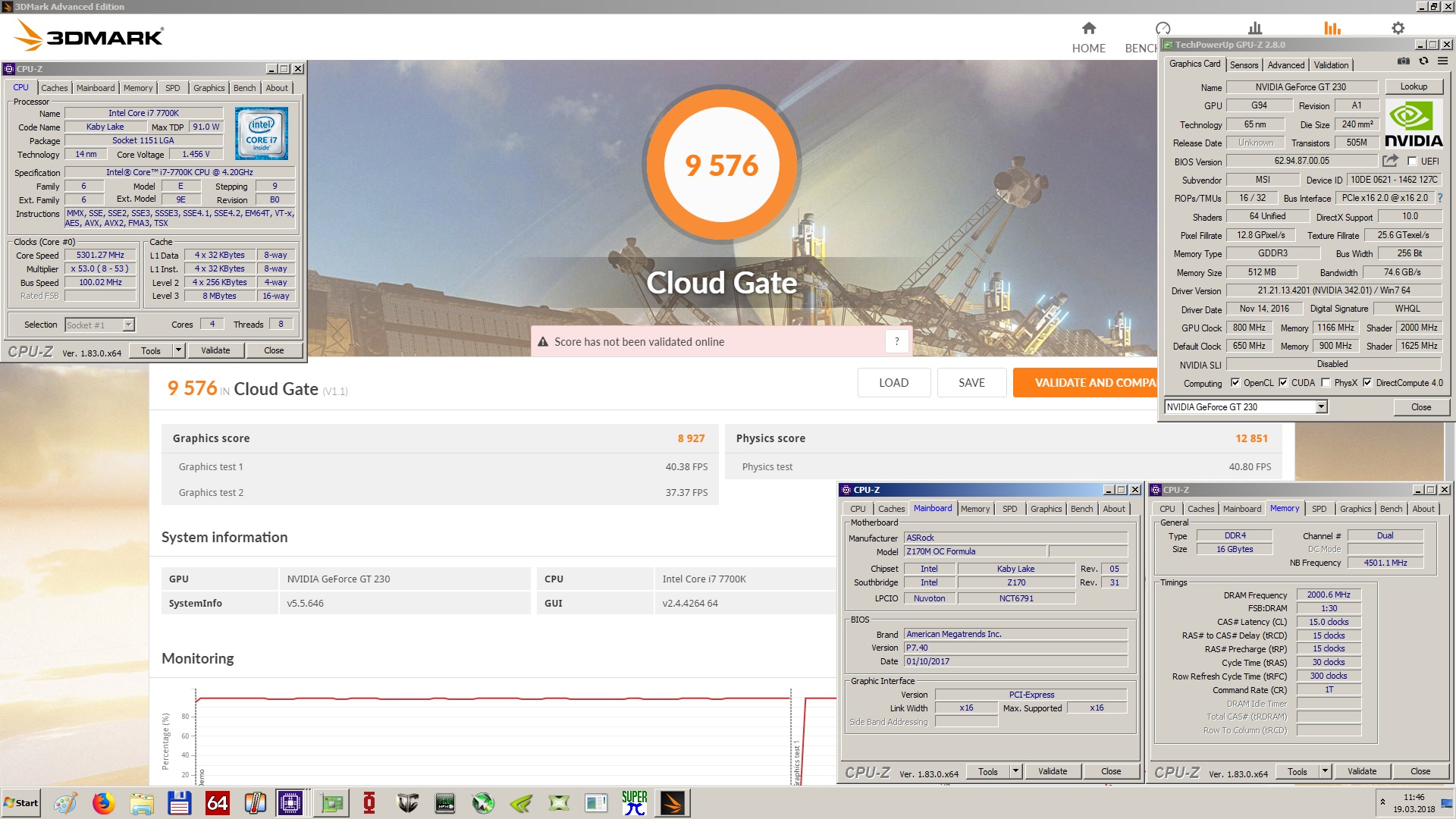
Task: Click the Lookup button in GPU-Z
Action: (x=1414, y=86)
